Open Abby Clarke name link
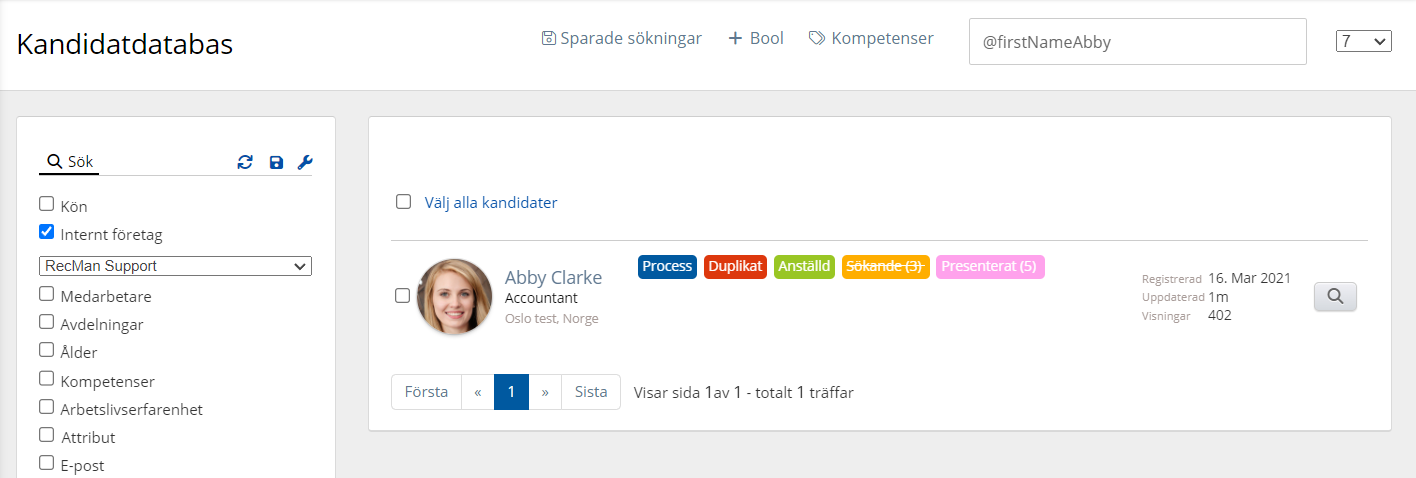The width and height of the screenshot is (1416, 478). 553,277
